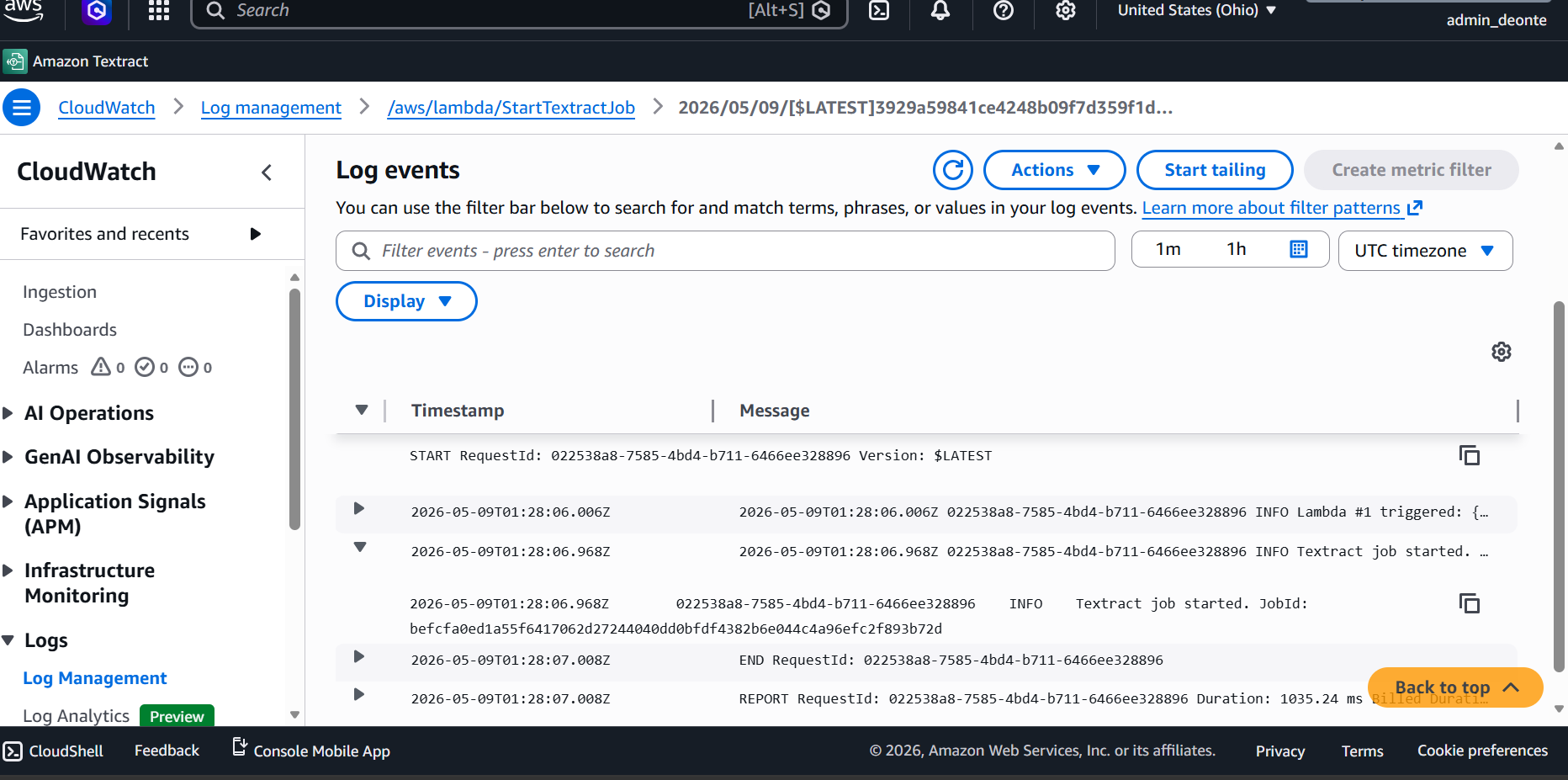Click Start tailing button
The image size is (1568, 780).
(1215, 170)
